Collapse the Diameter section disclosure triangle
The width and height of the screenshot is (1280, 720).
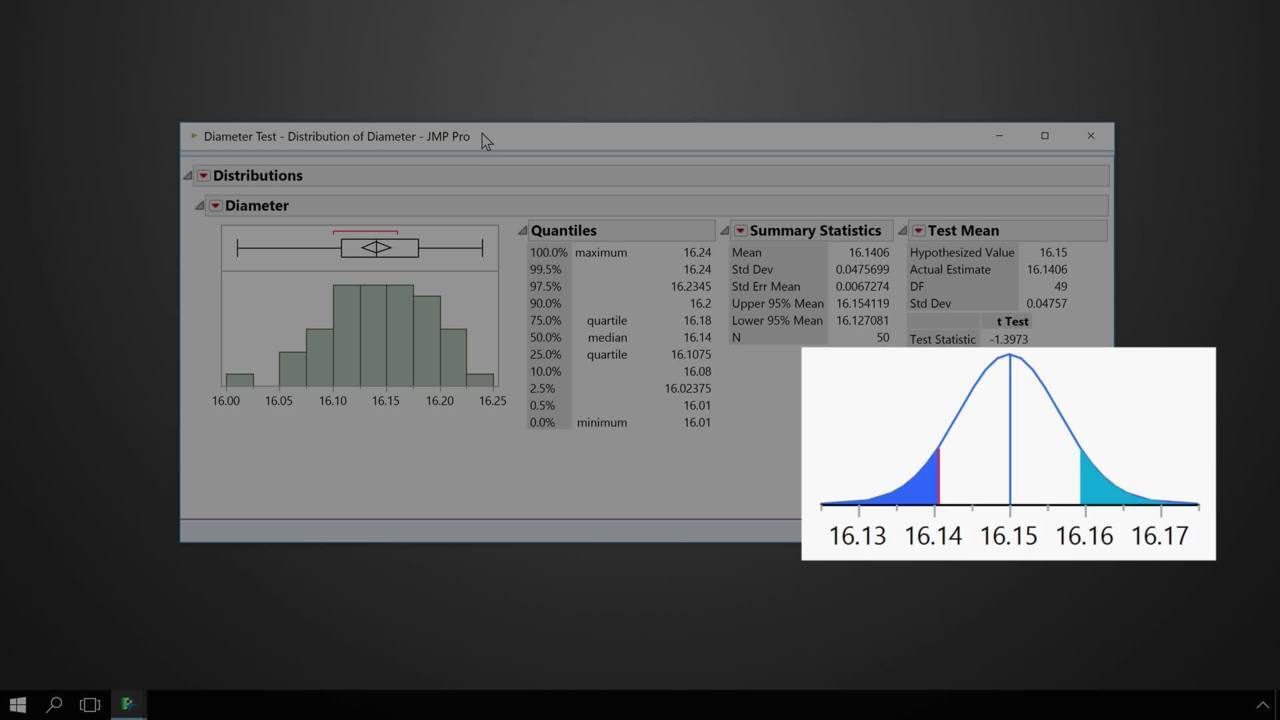tap(200, 206)
